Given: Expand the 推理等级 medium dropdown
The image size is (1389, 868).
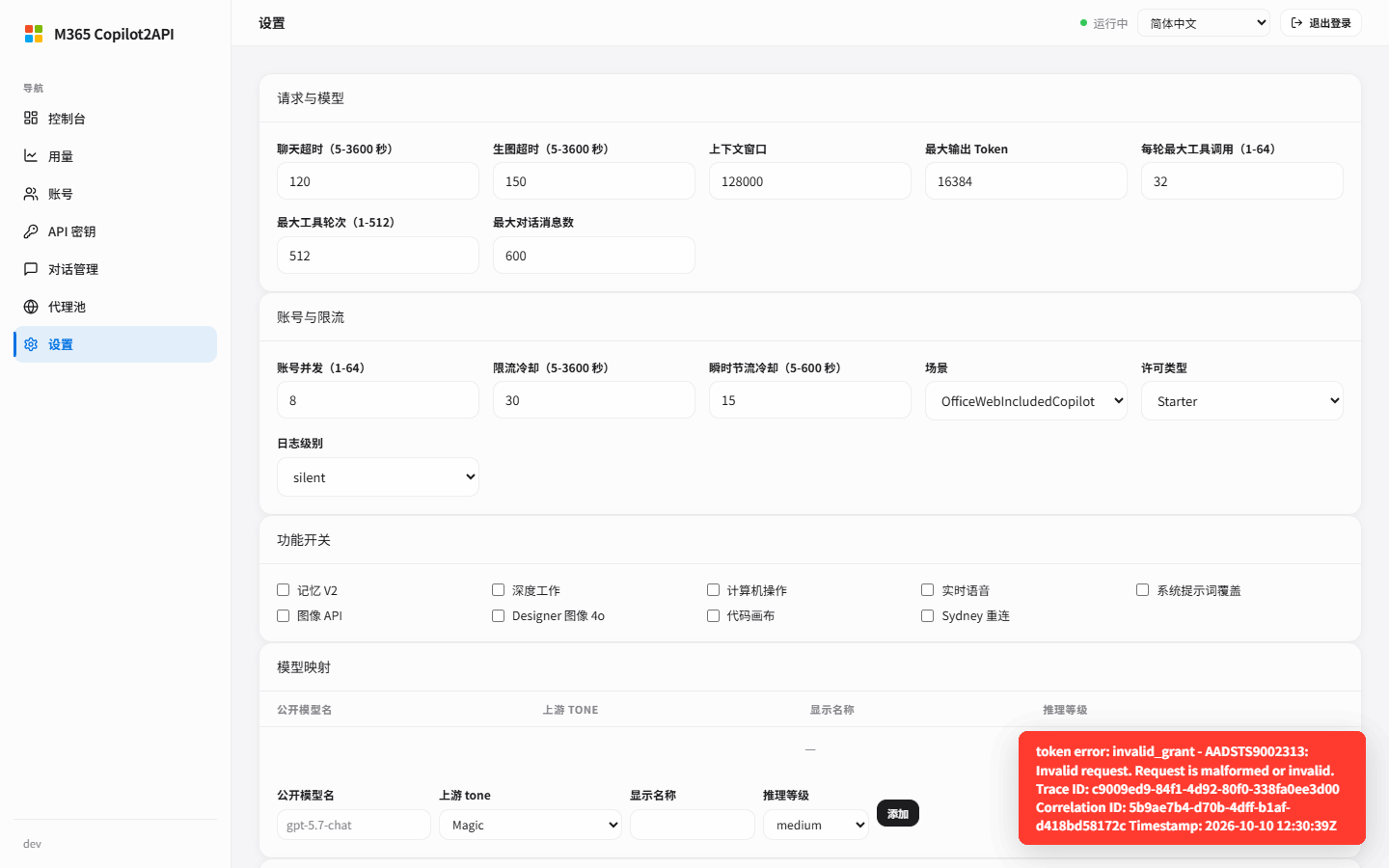Looking at the screenshot, I should [816, 825].
